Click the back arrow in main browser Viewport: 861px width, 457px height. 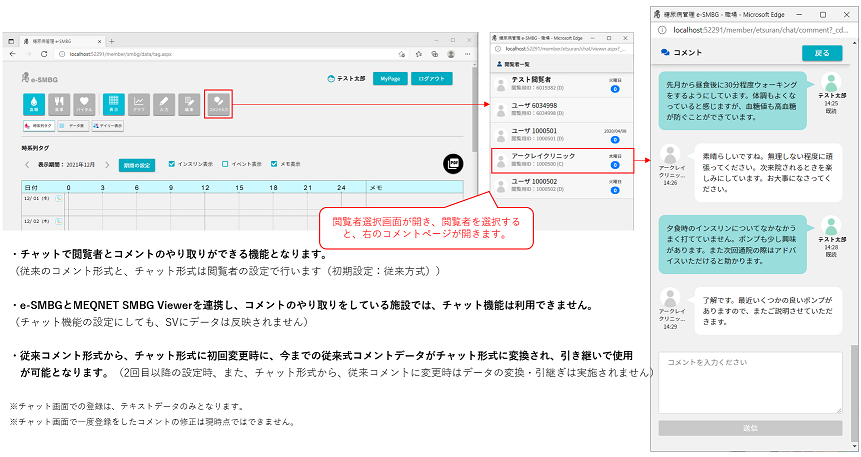(x=13, y=54)
